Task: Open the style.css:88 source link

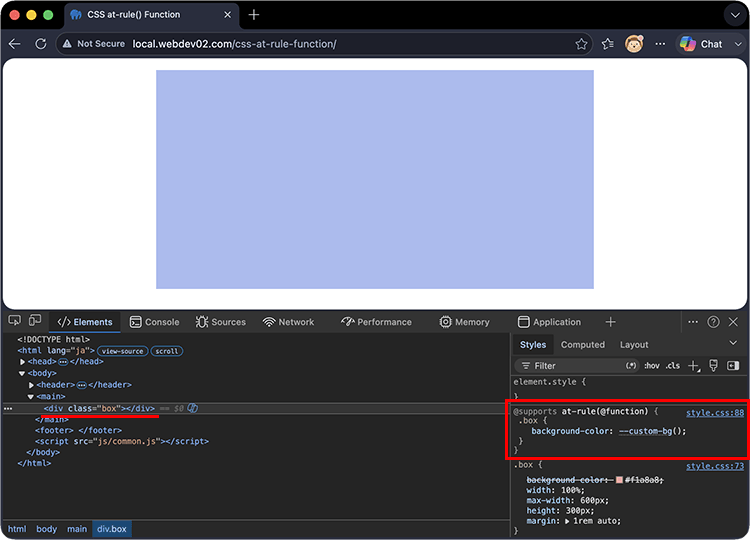Action: (x=715, y=413)
